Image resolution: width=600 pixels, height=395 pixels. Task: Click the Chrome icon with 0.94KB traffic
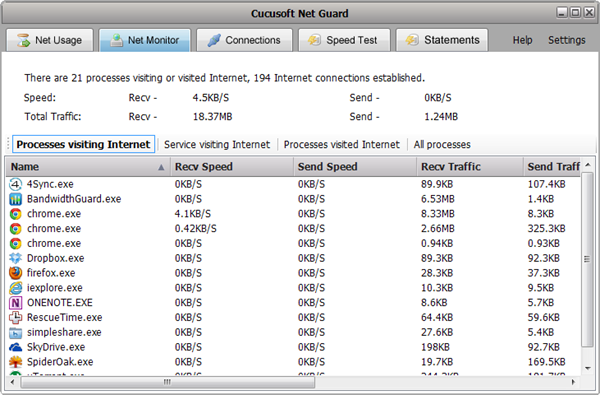point(15,243)
